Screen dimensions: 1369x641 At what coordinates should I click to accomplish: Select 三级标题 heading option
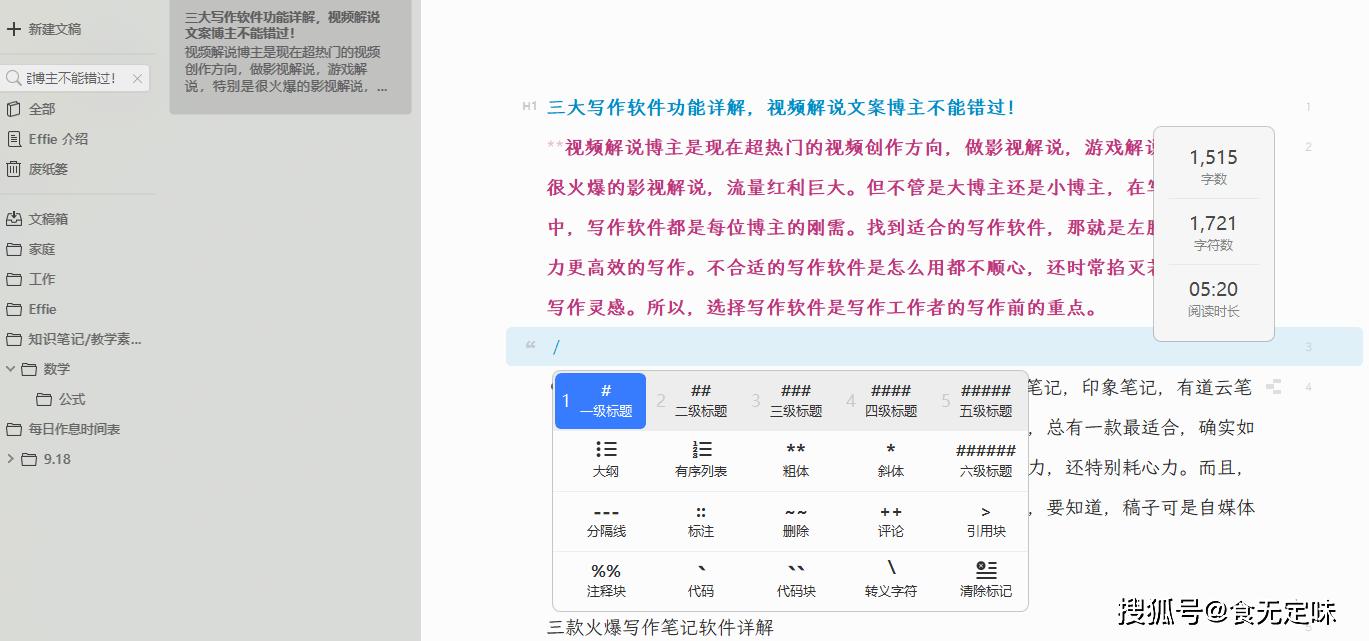[x=796, y=400]
